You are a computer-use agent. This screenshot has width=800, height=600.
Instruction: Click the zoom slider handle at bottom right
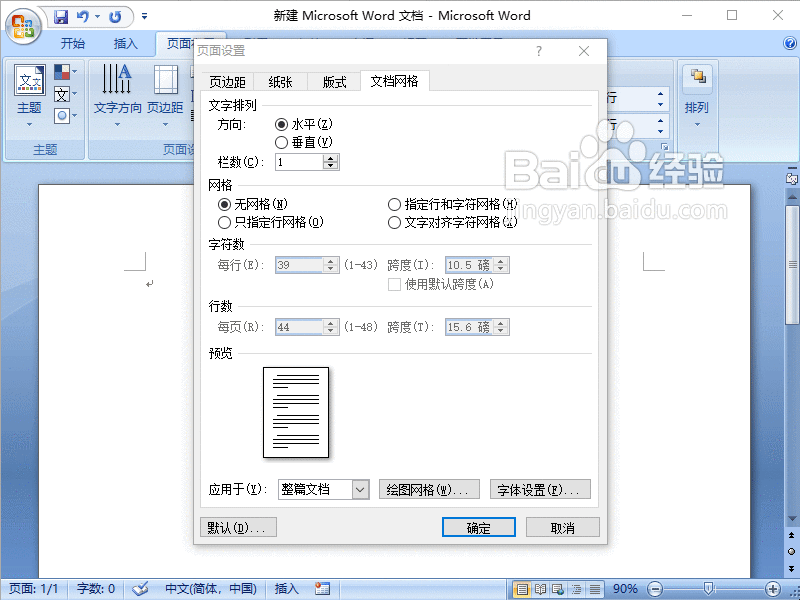point(705,588)
